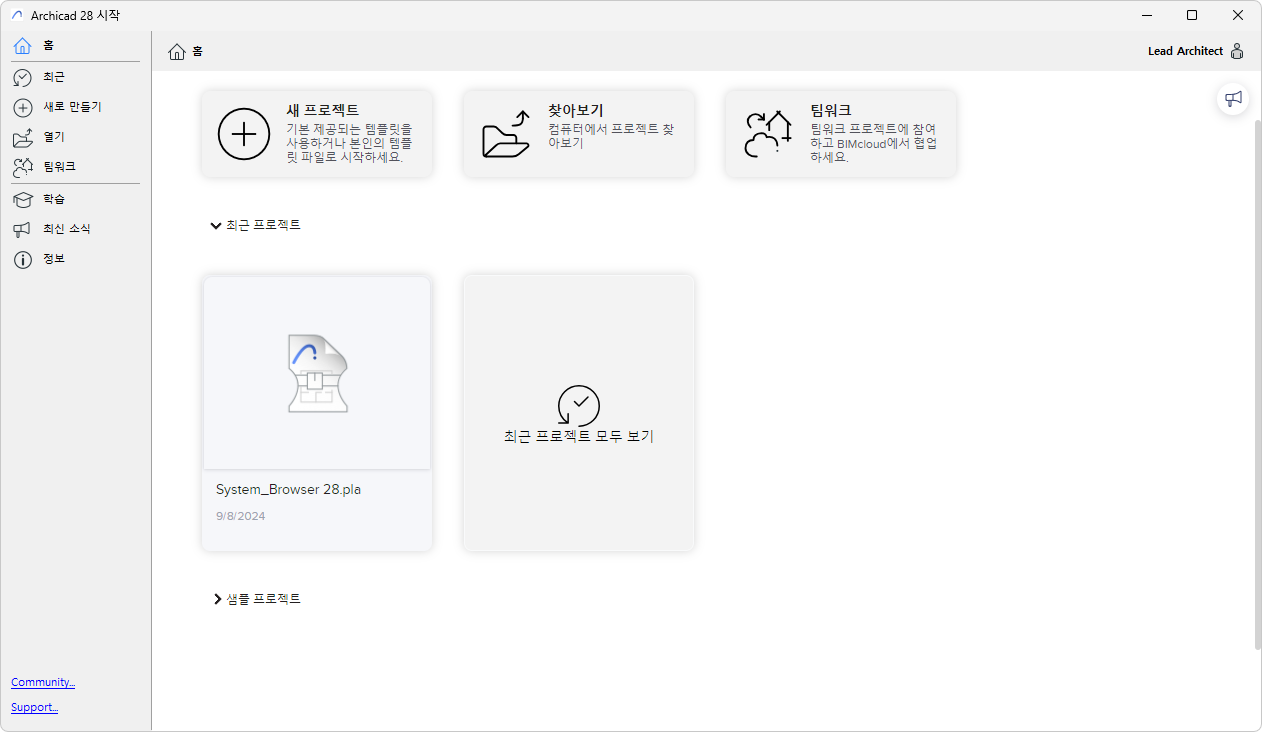Click the Archicad logo in title bar
1262x732 pixels.
click(x=17, y=15)
